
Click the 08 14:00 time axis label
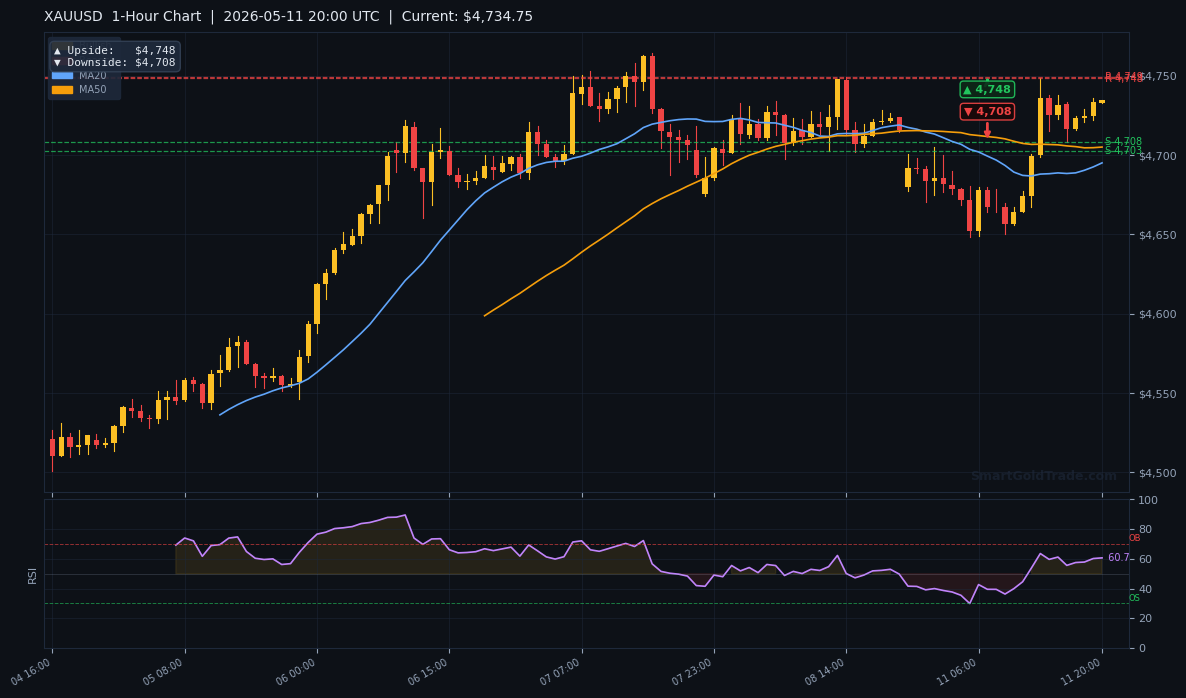825,671
